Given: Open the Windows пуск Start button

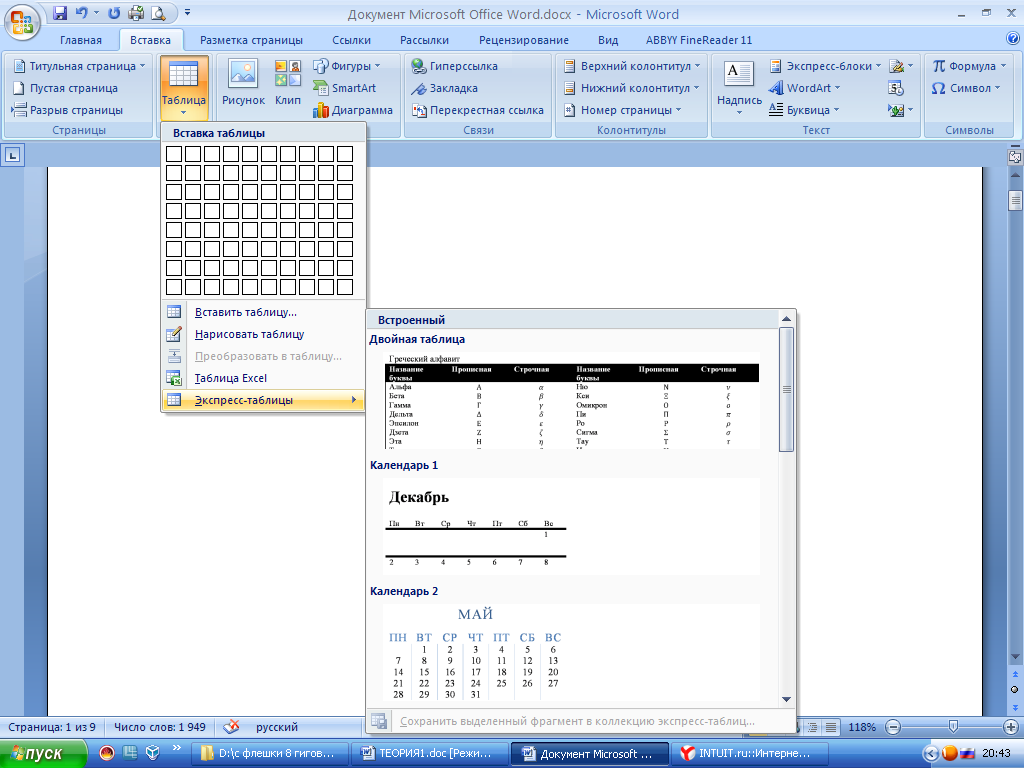Looking at the screenshot, I should 44,753.
